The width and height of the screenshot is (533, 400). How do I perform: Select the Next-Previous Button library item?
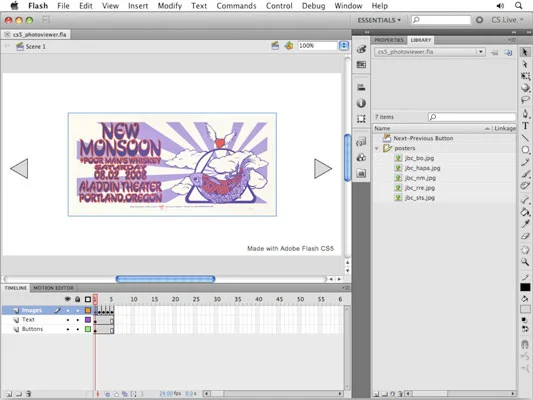coord(423,138)
